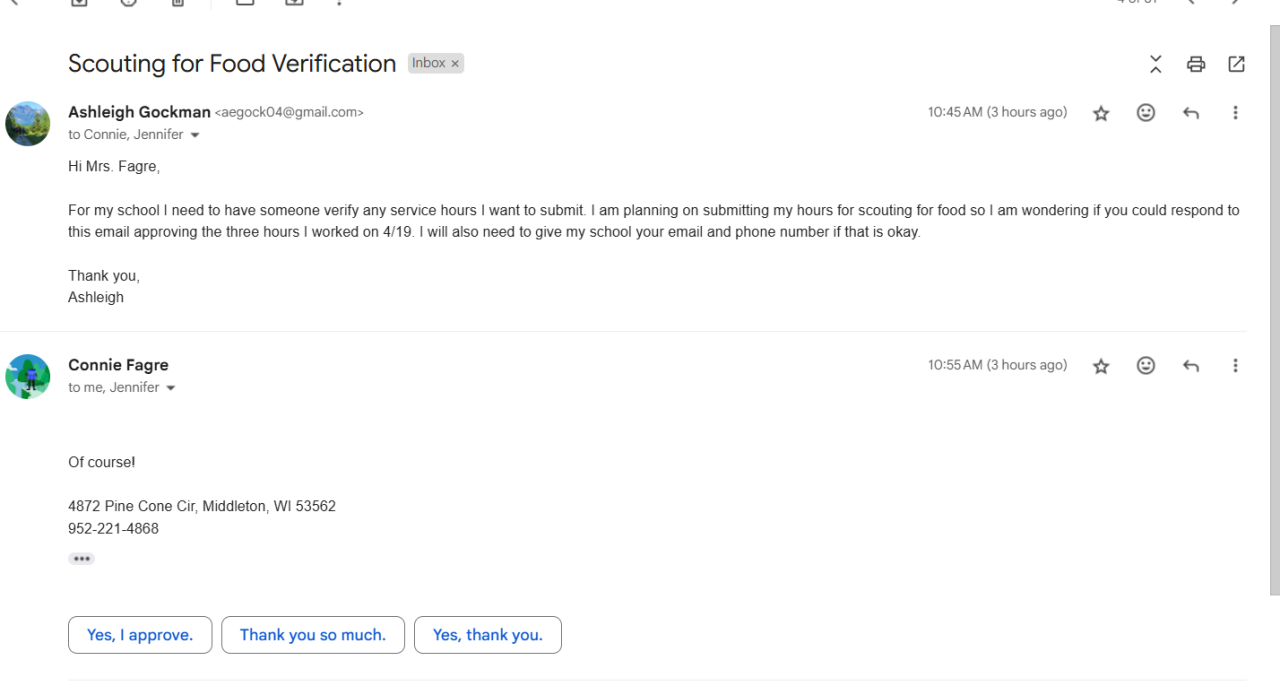Open more options for Ashleigh's message

coord(1235,113)
